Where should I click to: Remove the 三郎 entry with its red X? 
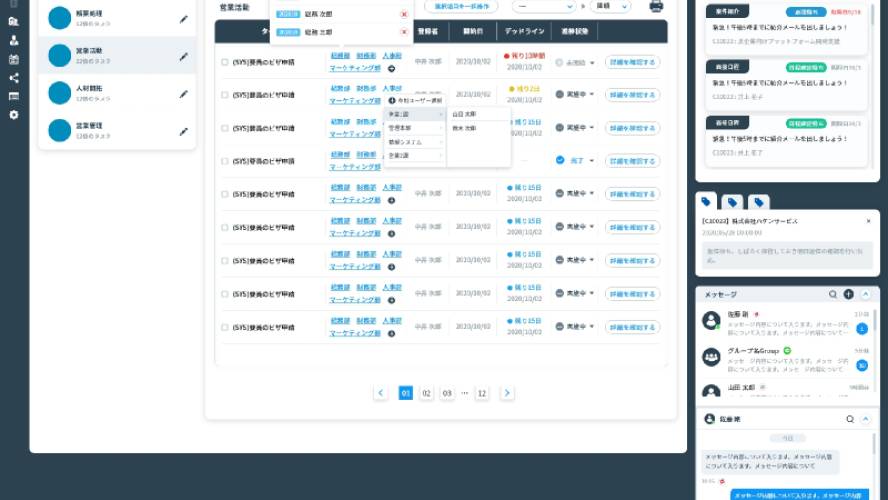[x=404, y=32]
